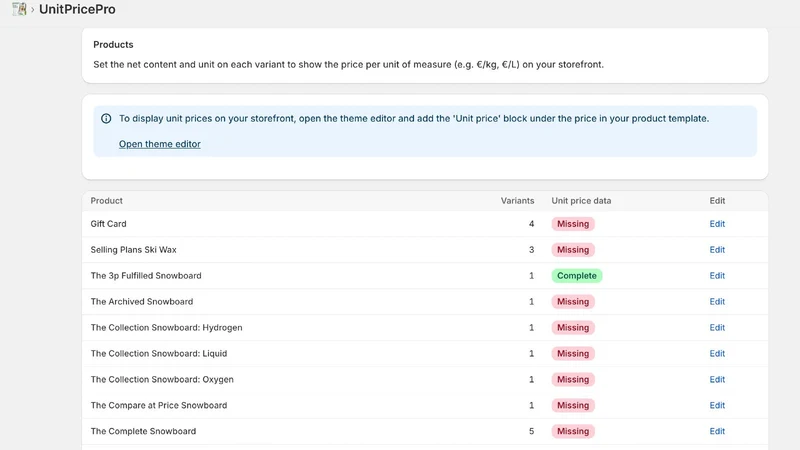Edit The 3p Fulfilled Snowboard

717,276
